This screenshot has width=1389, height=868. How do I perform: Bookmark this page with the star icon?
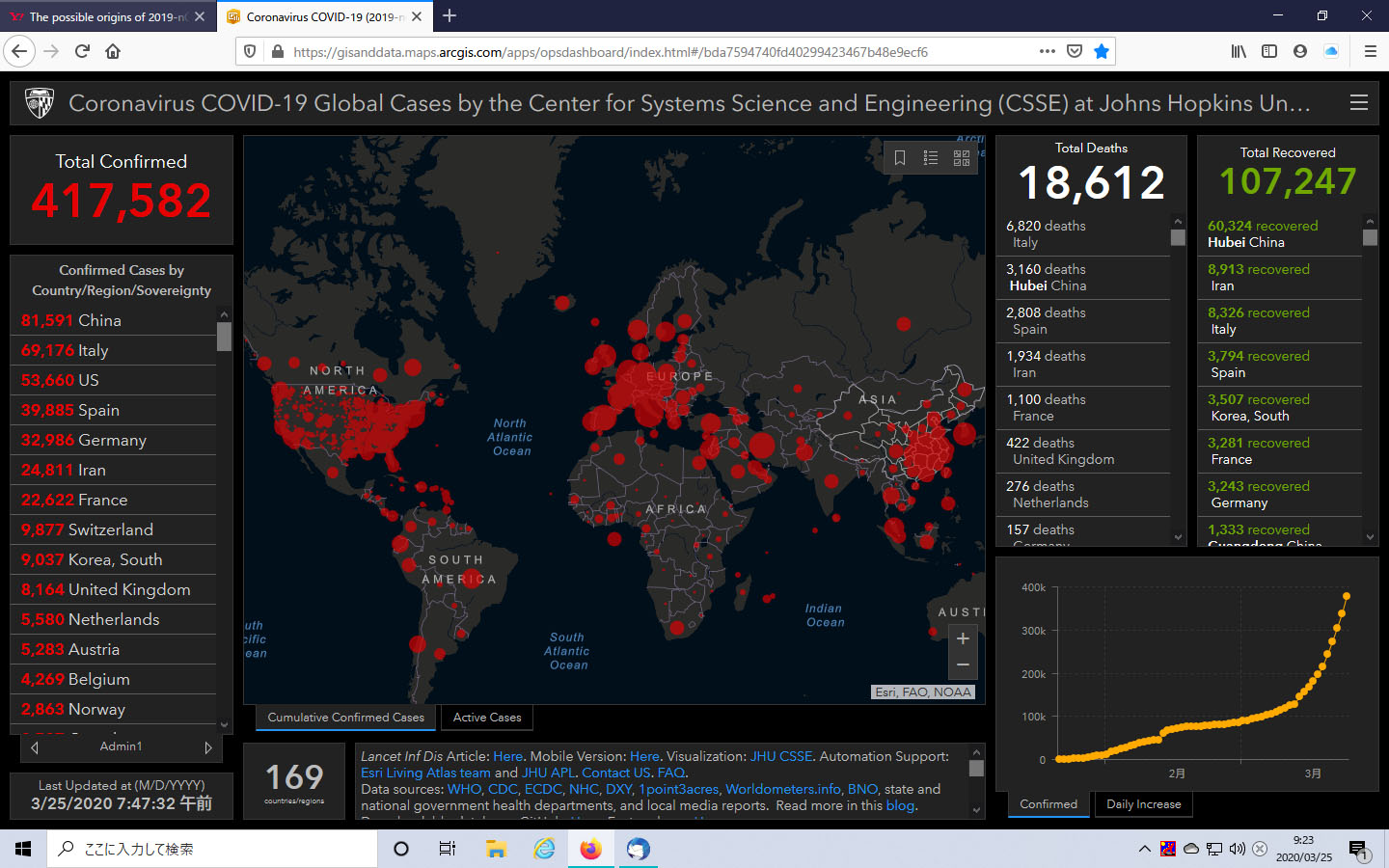tap(1102, 52)
